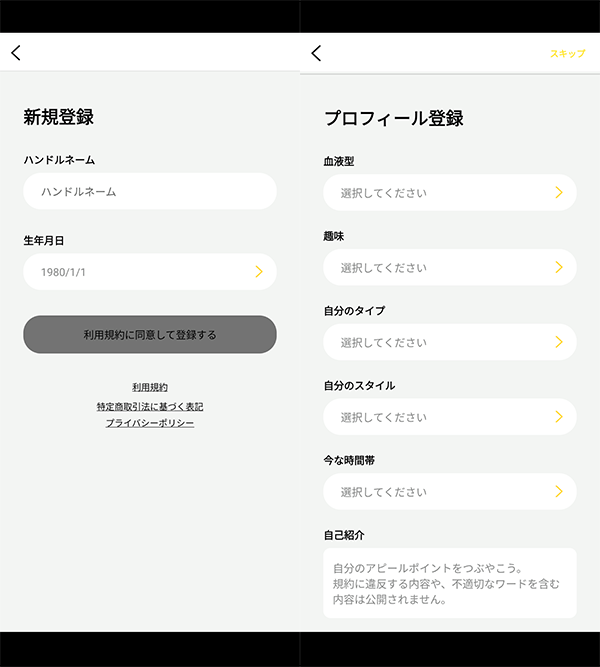The width and height of the screenshot is (600, 667).
Task: Click the 新規登録 heading
Action: tap(59, 117)
